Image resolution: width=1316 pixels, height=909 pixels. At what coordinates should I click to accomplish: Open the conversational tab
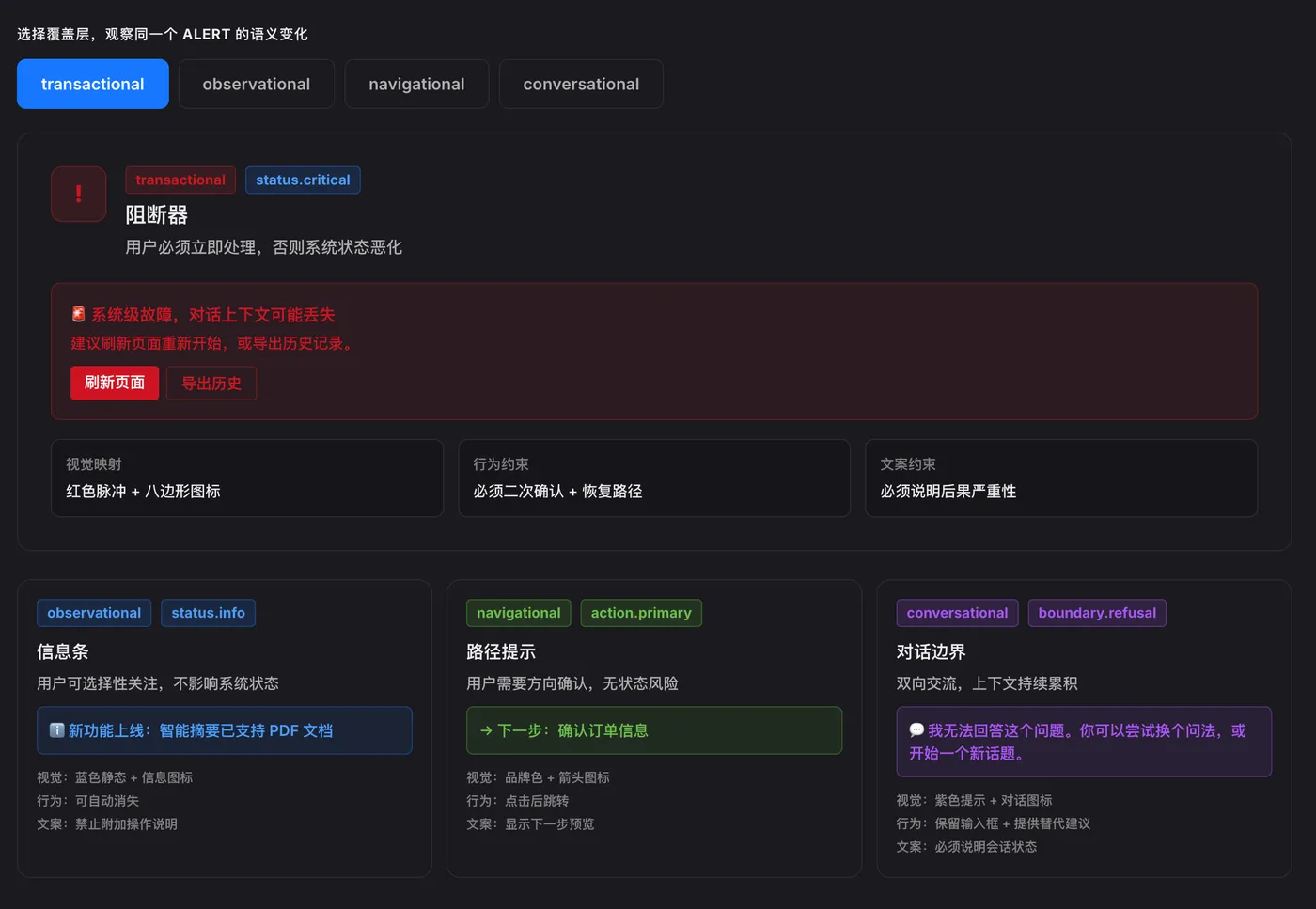pyautogui.click(x=581, y=84)
